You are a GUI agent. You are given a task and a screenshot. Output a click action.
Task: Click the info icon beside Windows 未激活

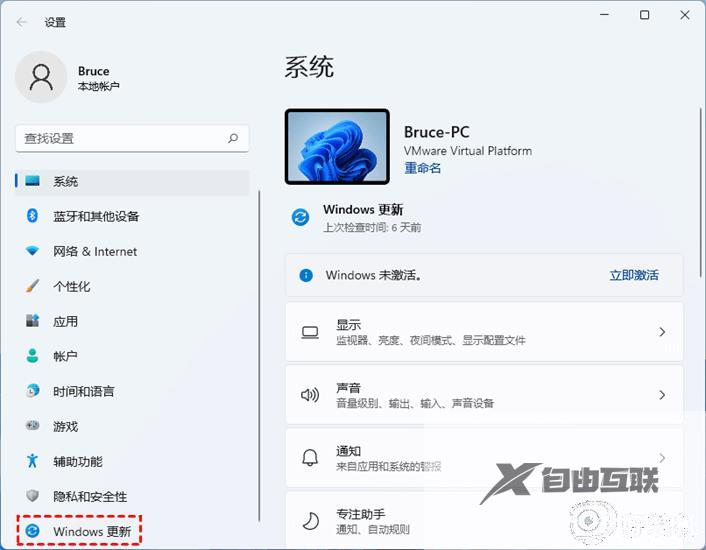(x=306, y=275)
